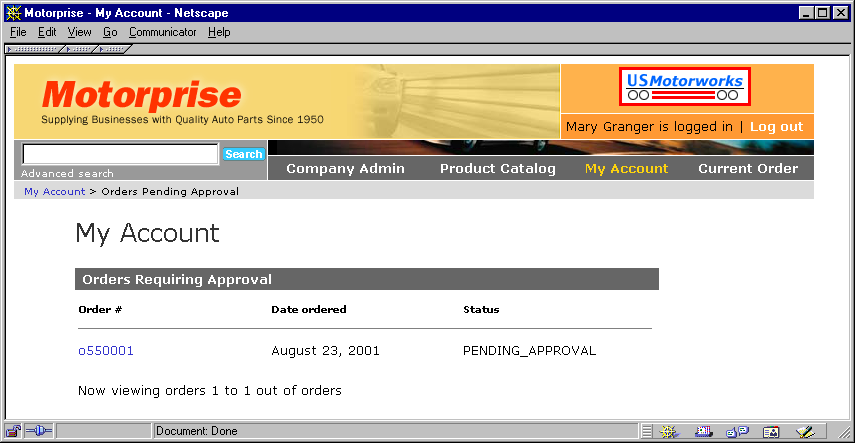Screen dimensions: 855x443
Task: Open the Help menu
Action: (219, 32)
